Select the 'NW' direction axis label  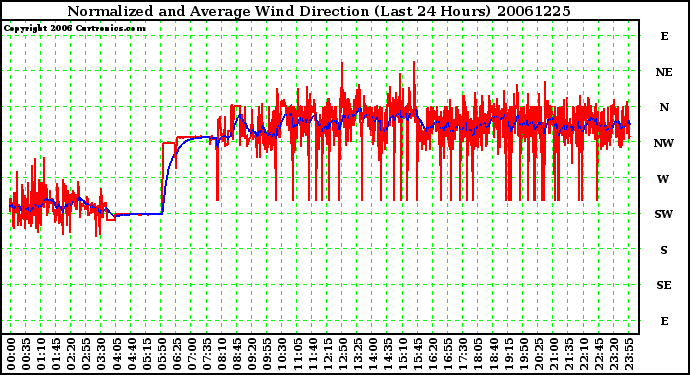coord(664,143)
